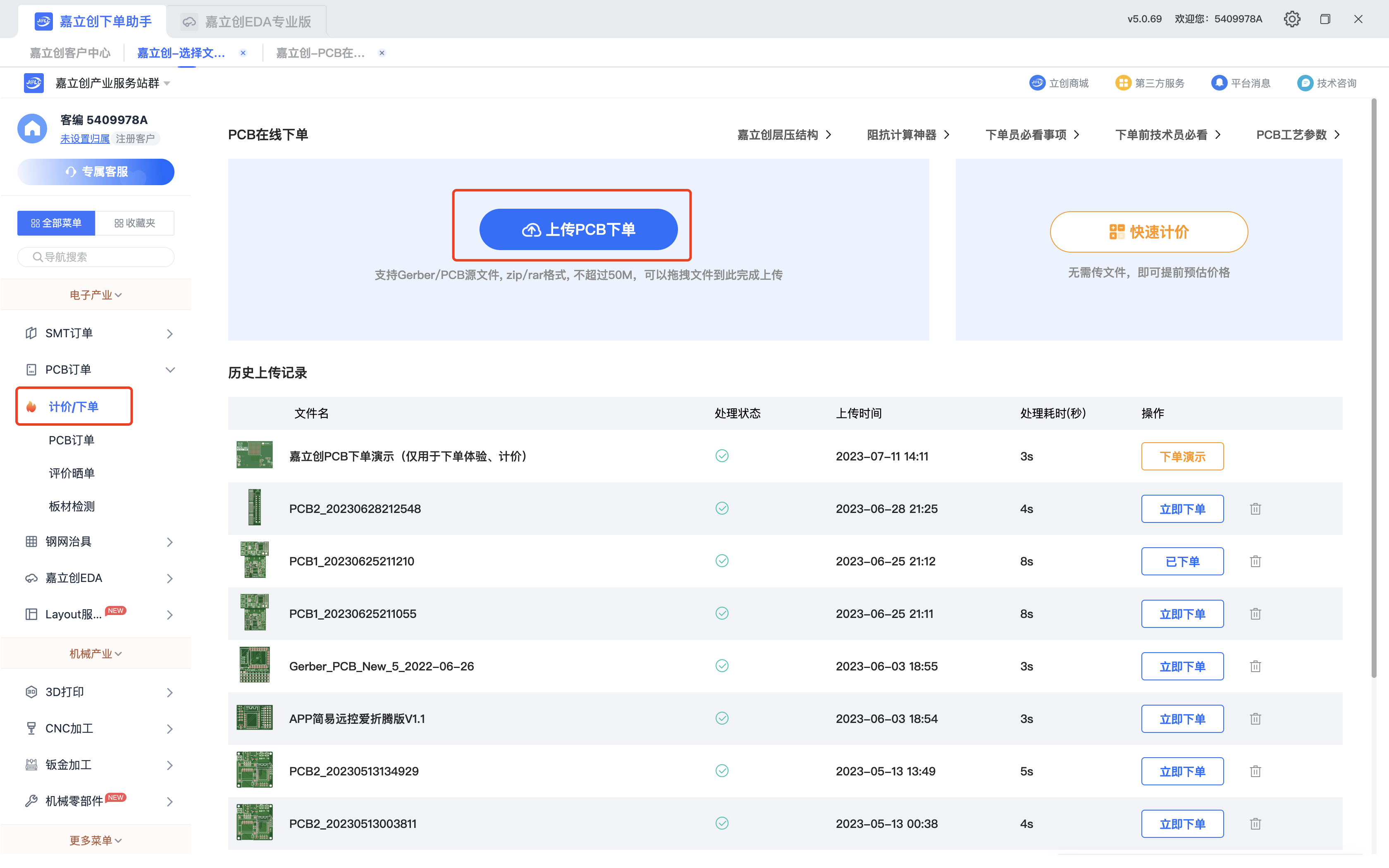This screenshot has width=1389, height=868.
Task: Click the 钣金加工 sidebar icon
Action: pyautogui.click(x=31, y=765)
